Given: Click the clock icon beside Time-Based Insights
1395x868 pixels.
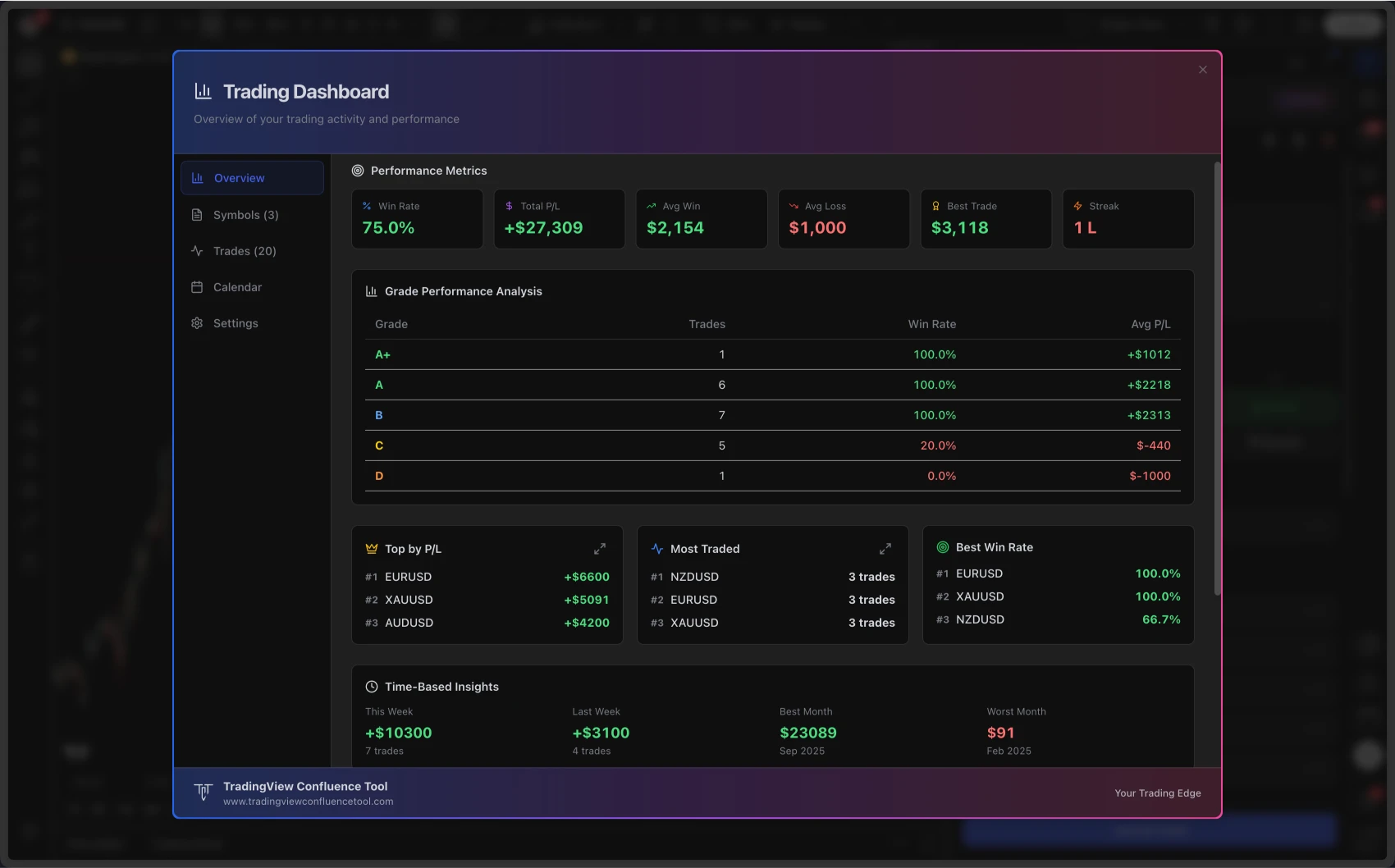Looking at the screenshot, I should point(371,687).
